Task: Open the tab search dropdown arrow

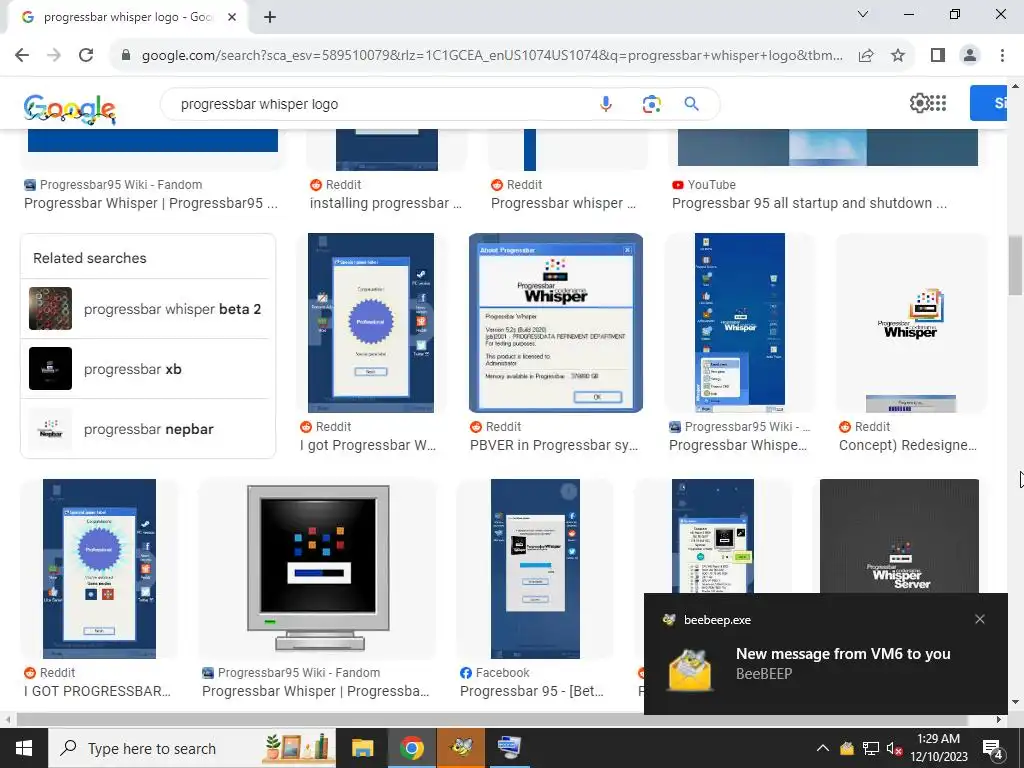Action: [863, 14]
